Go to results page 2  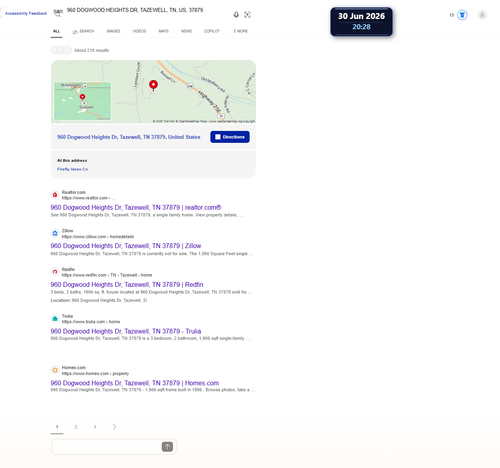click(76, 427)
